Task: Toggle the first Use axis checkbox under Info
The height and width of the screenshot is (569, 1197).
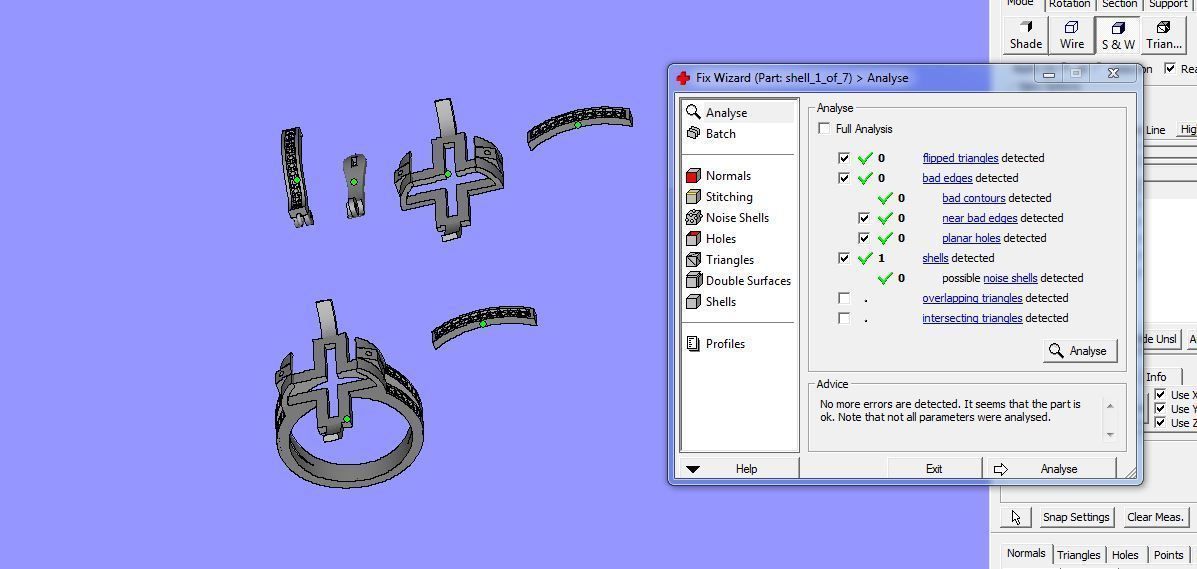Action: tap(1160, 395)
